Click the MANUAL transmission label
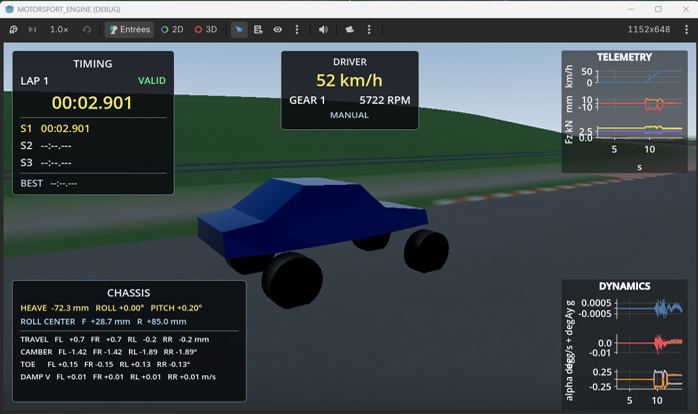This screenshot has height=414, width=698. point(349,115)
